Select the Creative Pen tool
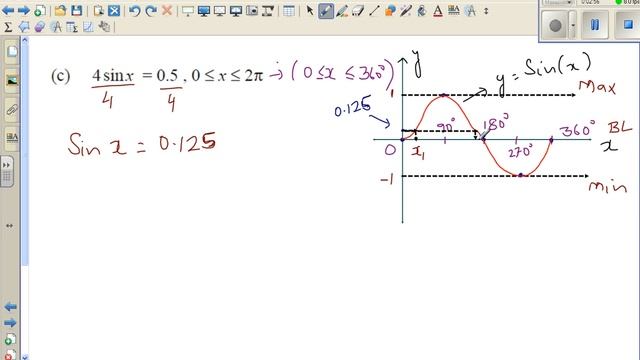640x360 pixels. pyautogui.click(x=342, y=11)
